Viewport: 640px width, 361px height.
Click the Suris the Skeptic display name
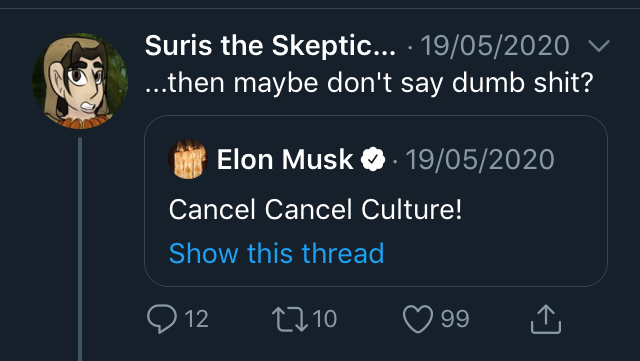tap(270, 45)
